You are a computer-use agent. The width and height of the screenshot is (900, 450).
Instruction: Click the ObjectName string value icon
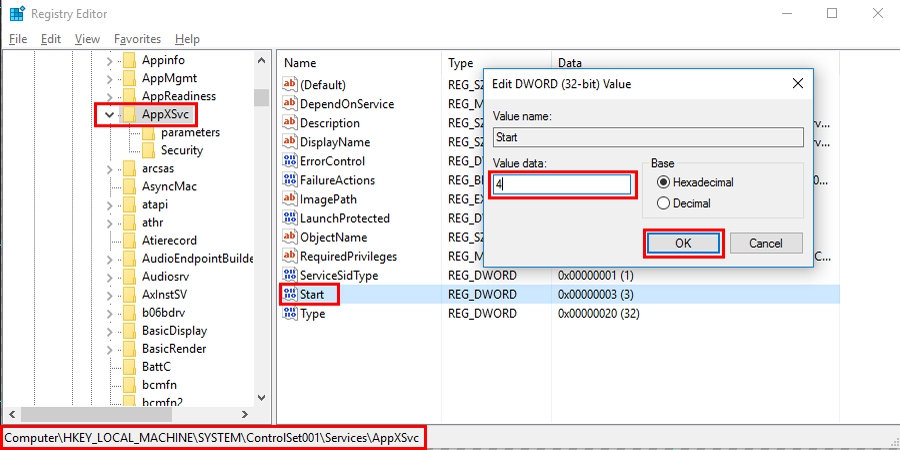click(290, 236)
